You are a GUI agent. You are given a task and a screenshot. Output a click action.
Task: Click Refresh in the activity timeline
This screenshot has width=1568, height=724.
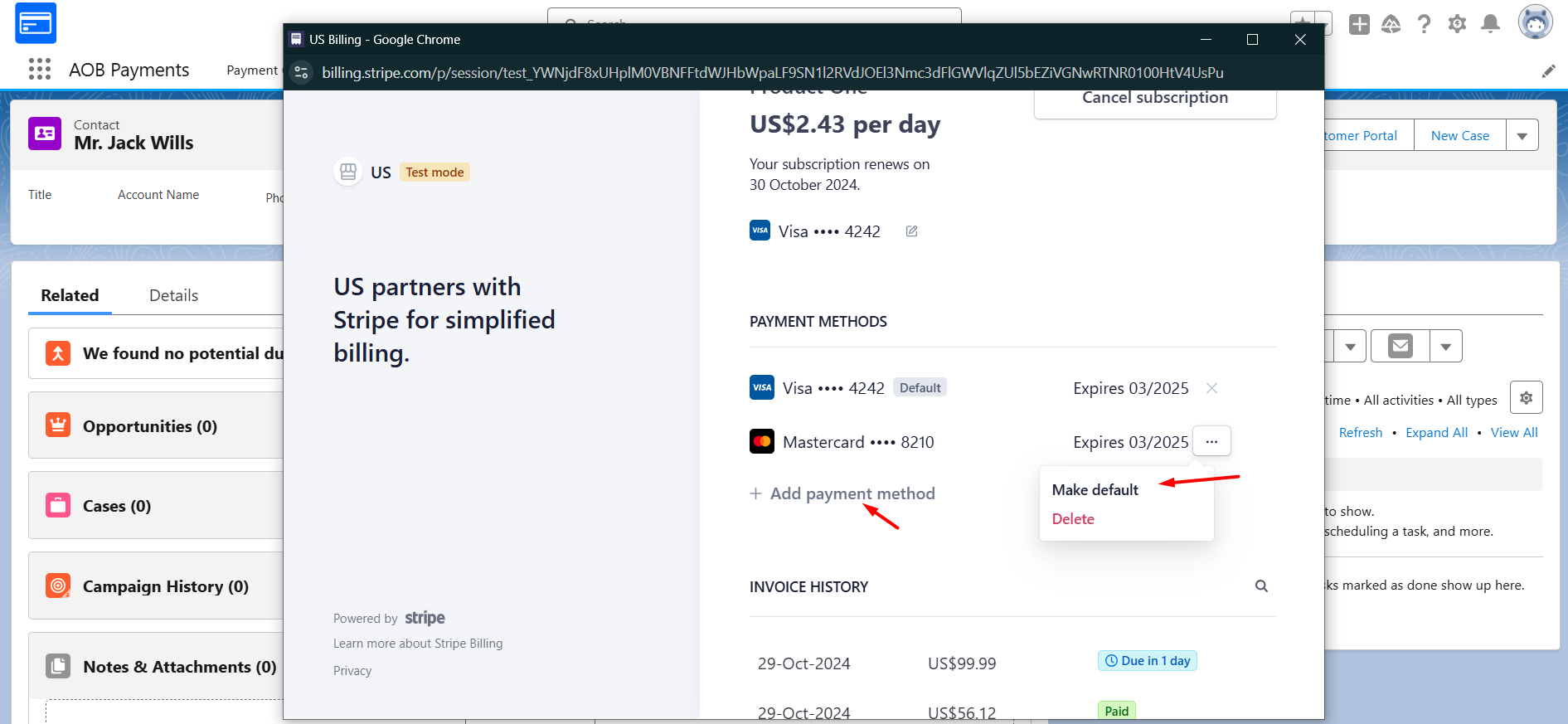point(1361,433)
